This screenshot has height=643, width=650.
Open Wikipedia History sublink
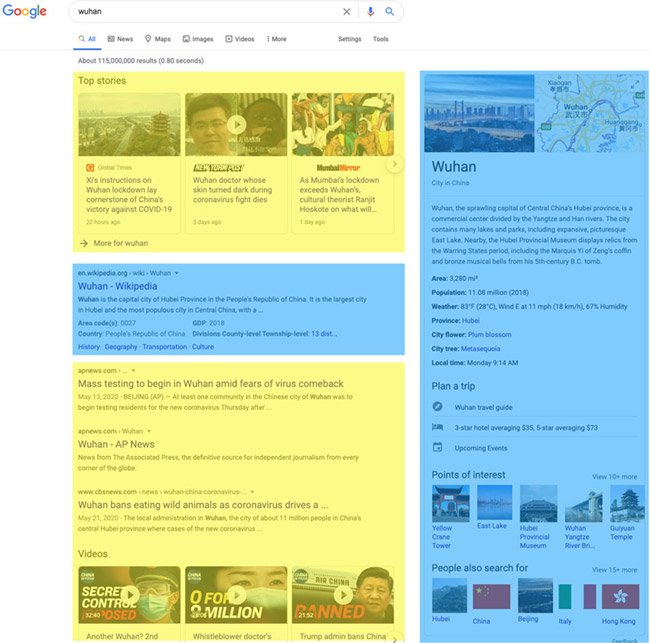tap(89, 347)
